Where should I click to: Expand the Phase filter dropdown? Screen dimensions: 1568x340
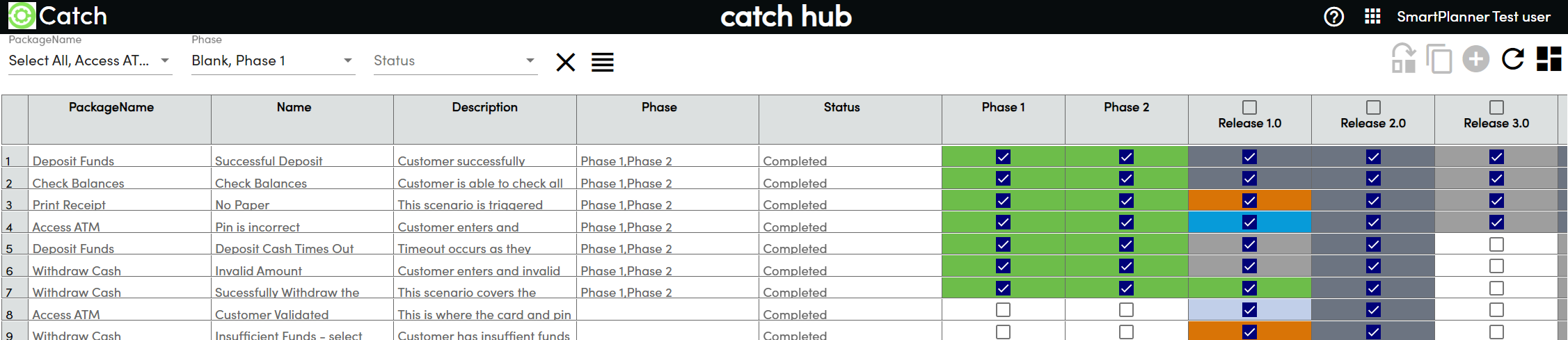pyautogui.click(x=348, y=60)
